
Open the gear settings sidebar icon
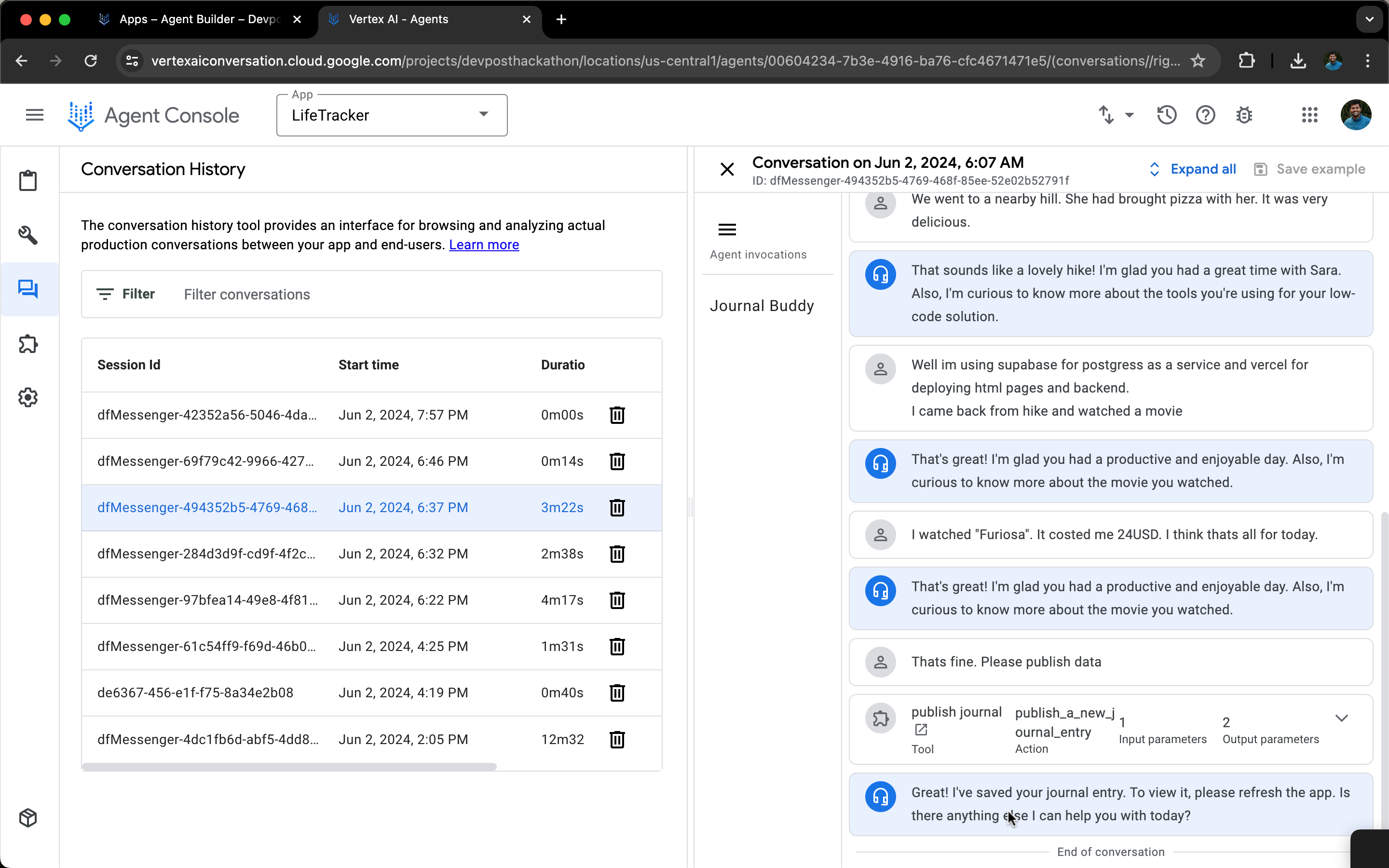[27, 397]
